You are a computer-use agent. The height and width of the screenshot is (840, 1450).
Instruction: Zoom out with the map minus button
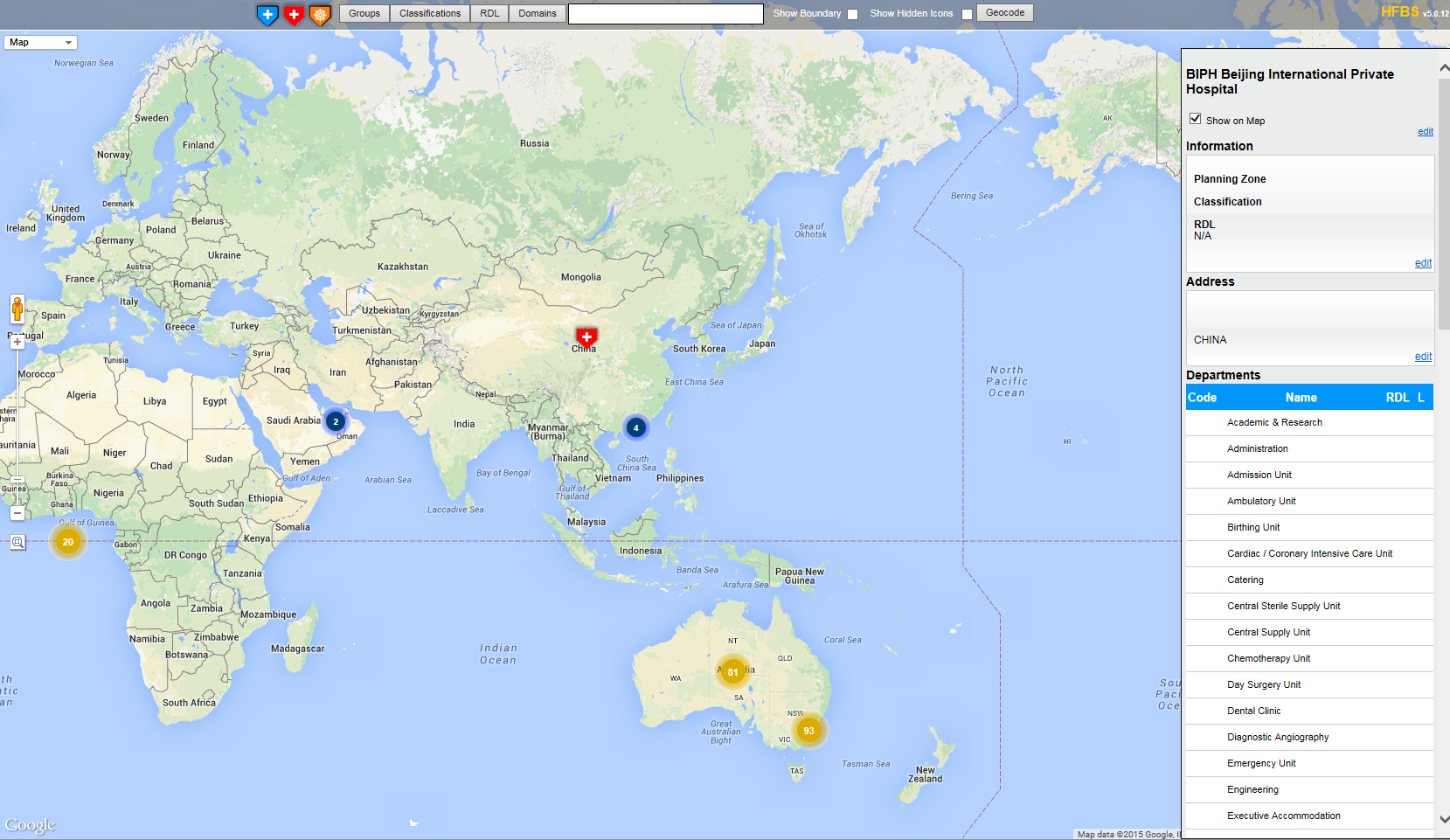click(17, 513)
